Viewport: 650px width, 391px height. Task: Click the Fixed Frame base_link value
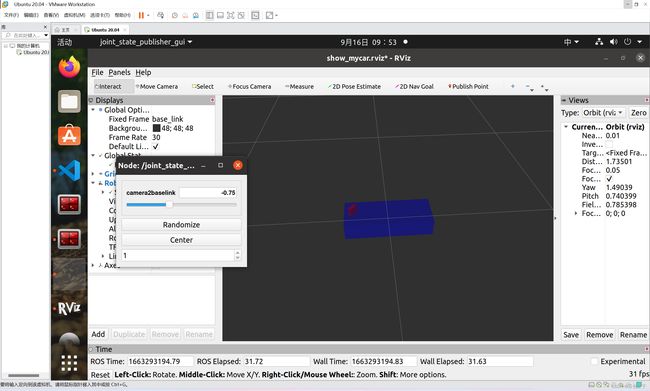coord(167,119)
